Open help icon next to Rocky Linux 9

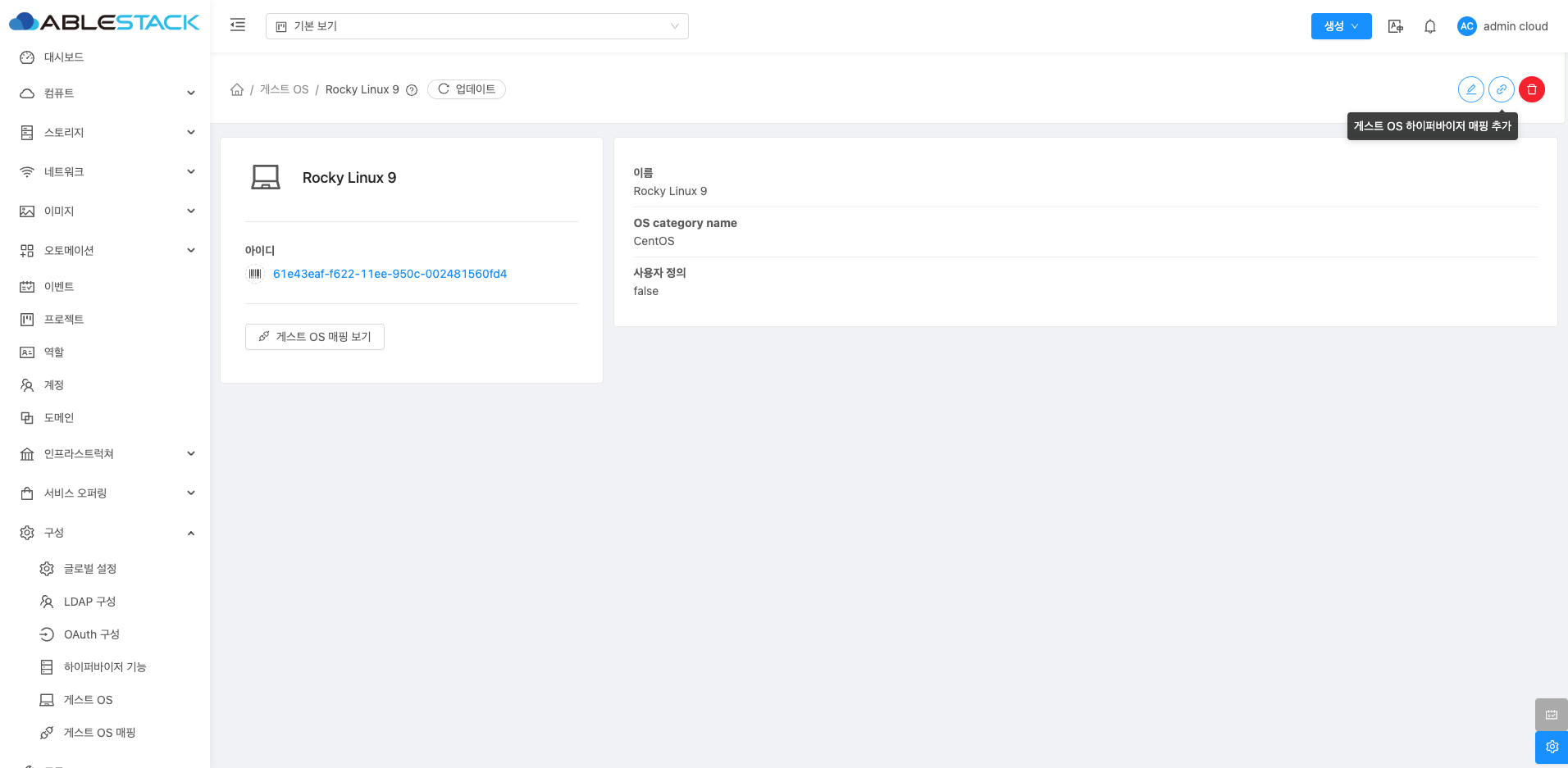click(x=412, y=90)
